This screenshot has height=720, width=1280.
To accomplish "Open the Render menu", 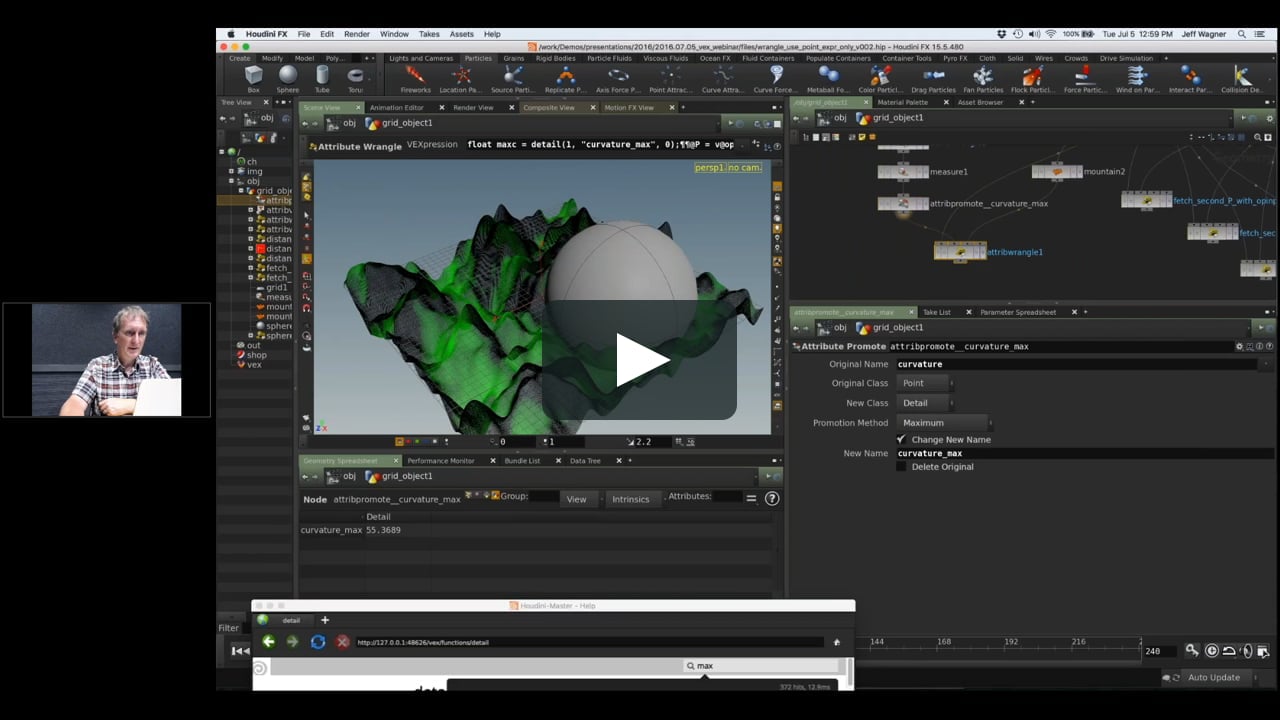I will coord(357,34).
